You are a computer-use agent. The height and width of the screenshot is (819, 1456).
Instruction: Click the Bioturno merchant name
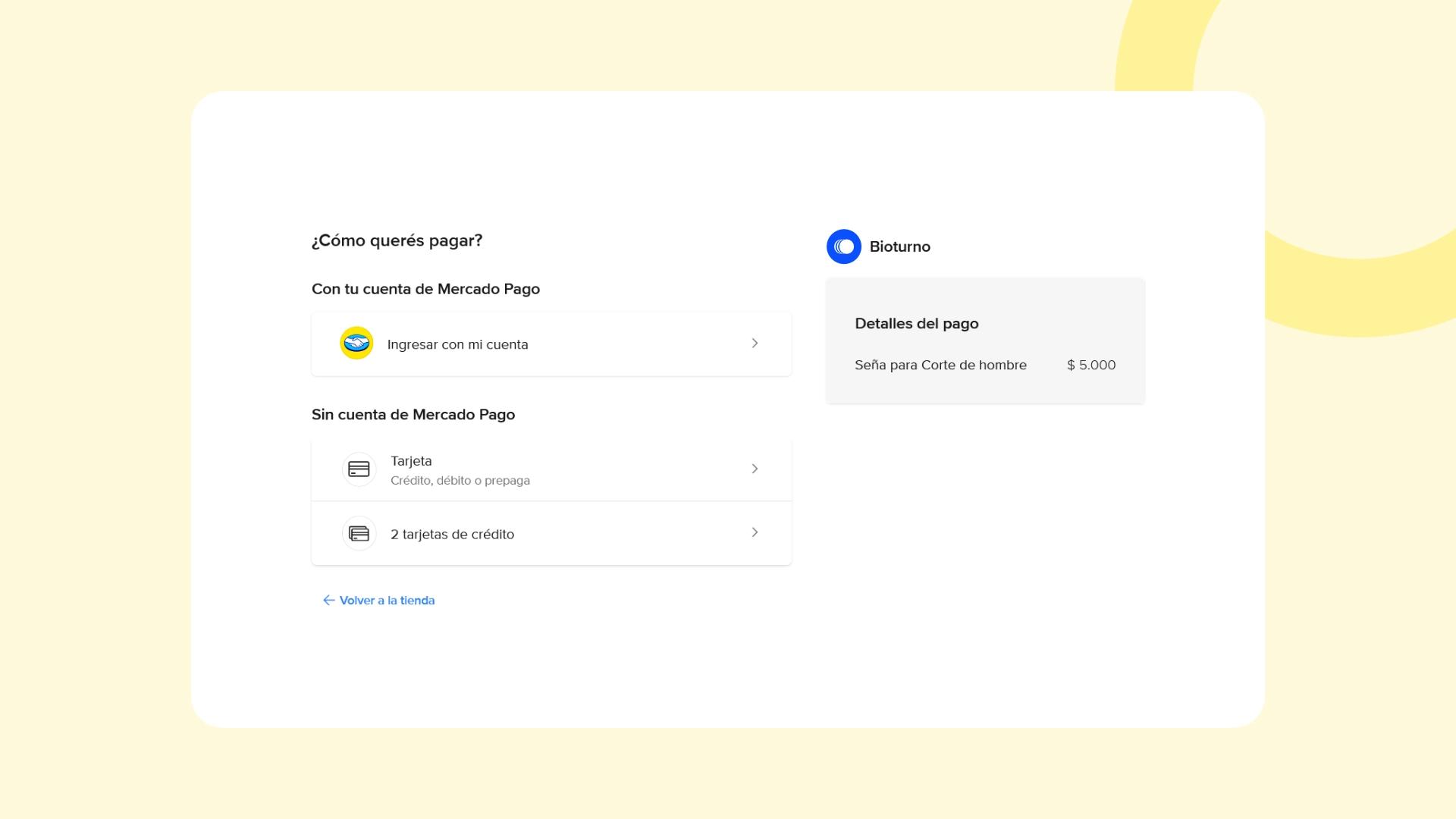click(900, 246)
